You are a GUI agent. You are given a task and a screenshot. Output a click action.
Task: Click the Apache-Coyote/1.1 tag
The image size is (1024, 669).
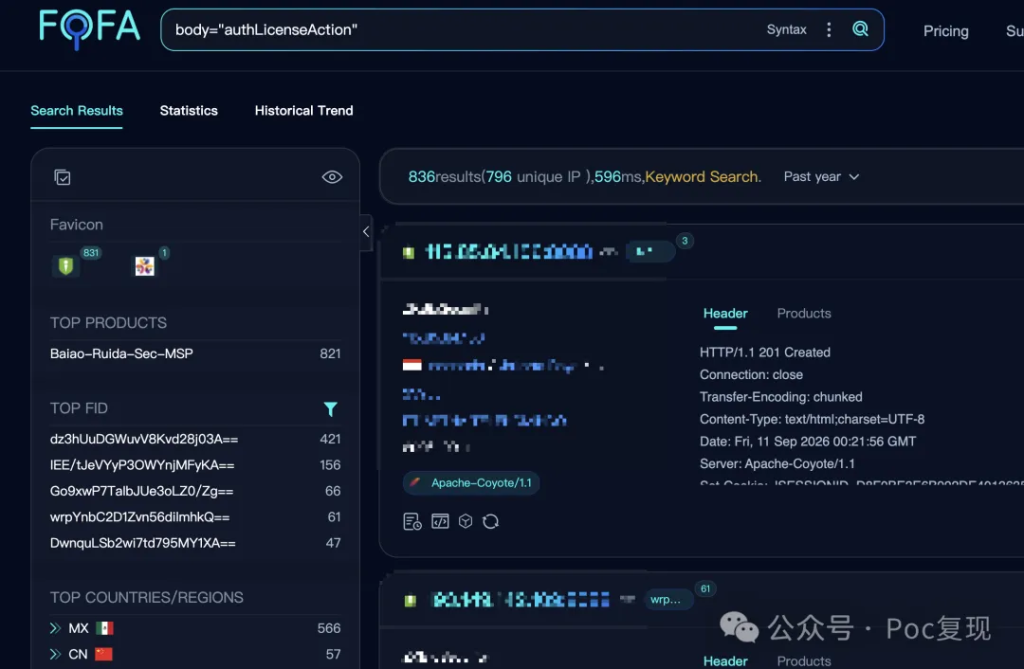(x=472, y=483)
